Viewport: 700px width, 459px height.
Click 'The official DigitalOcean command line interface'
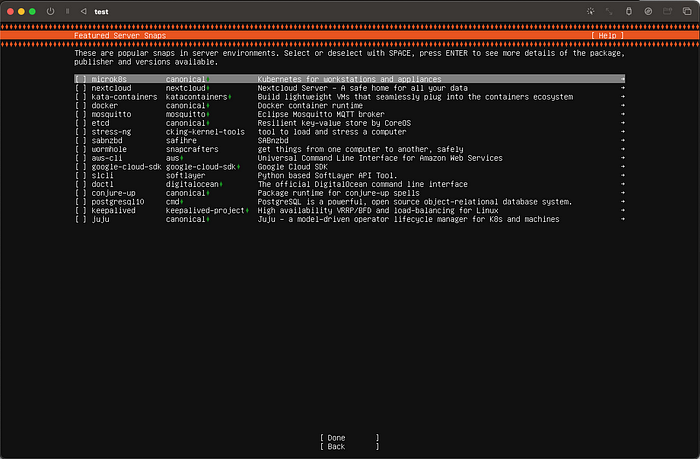tap(362, 184)
